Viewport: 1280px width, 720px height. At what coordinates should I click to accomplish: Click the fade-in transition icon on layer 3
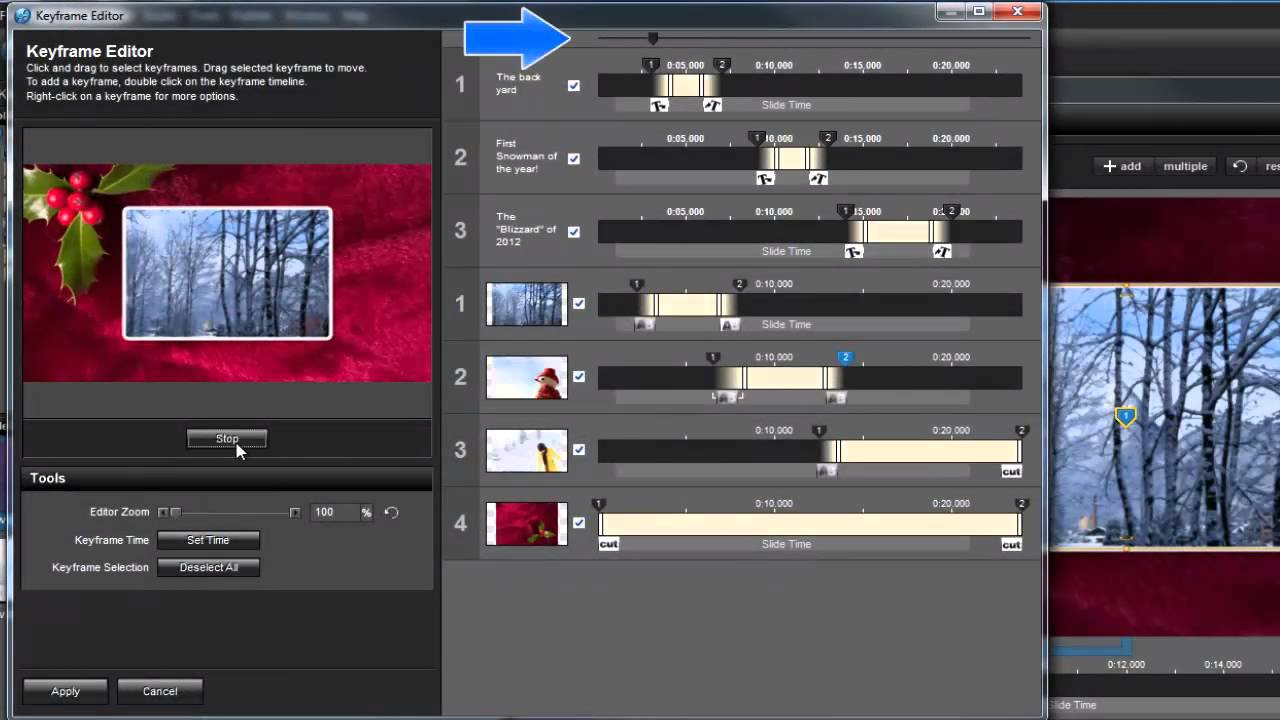point(826,471)
